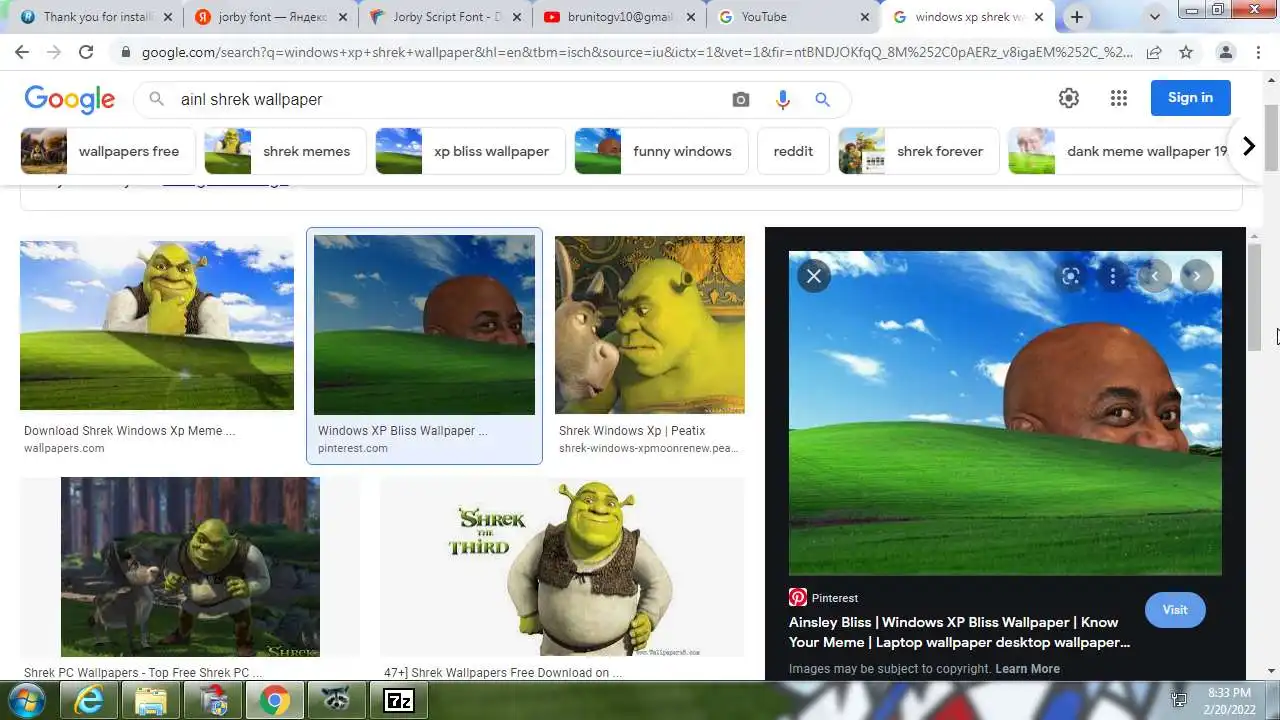
Task: Go back to the previous page
Action: [23, 52]
